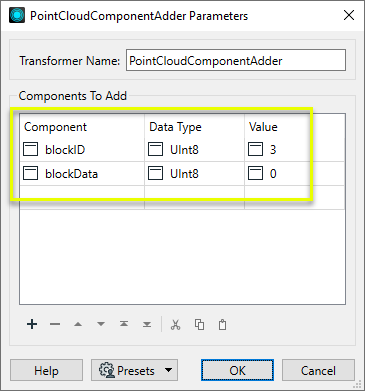Screen dimensions: 365x391
Task: Click the OK button
Action: [237, 370]
